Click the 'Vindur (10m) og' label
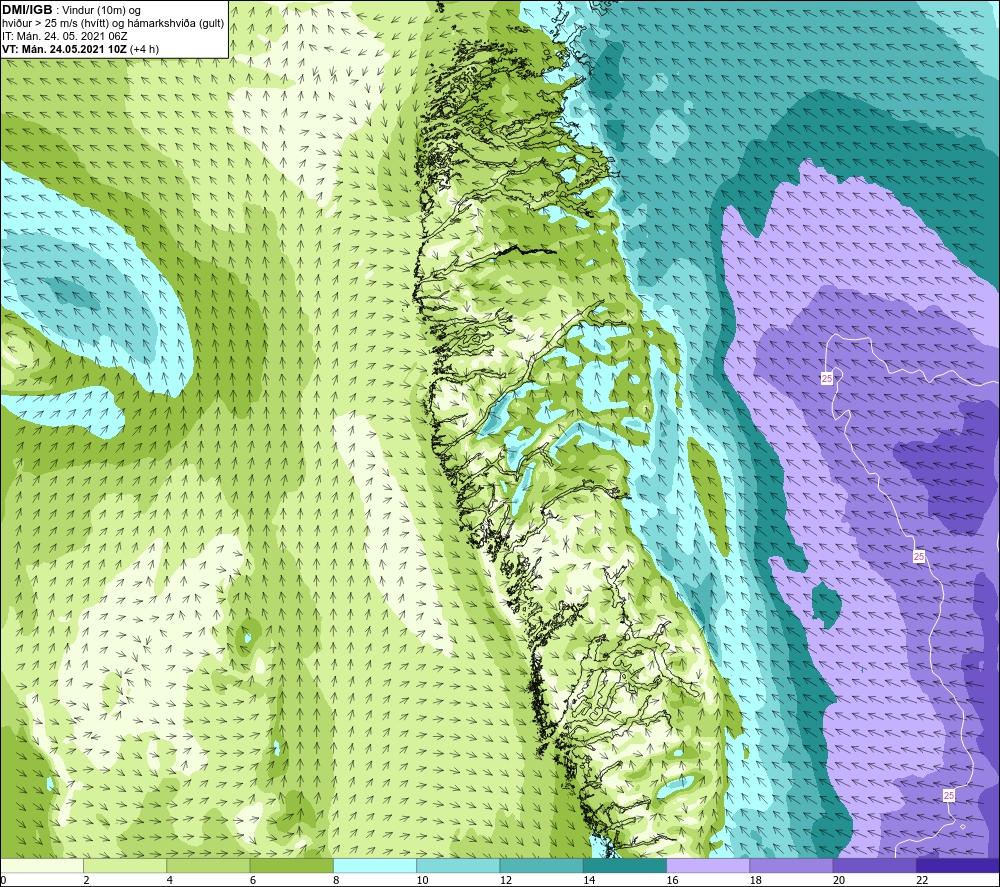Viewport: 1000px width, 887px height. 101,11
